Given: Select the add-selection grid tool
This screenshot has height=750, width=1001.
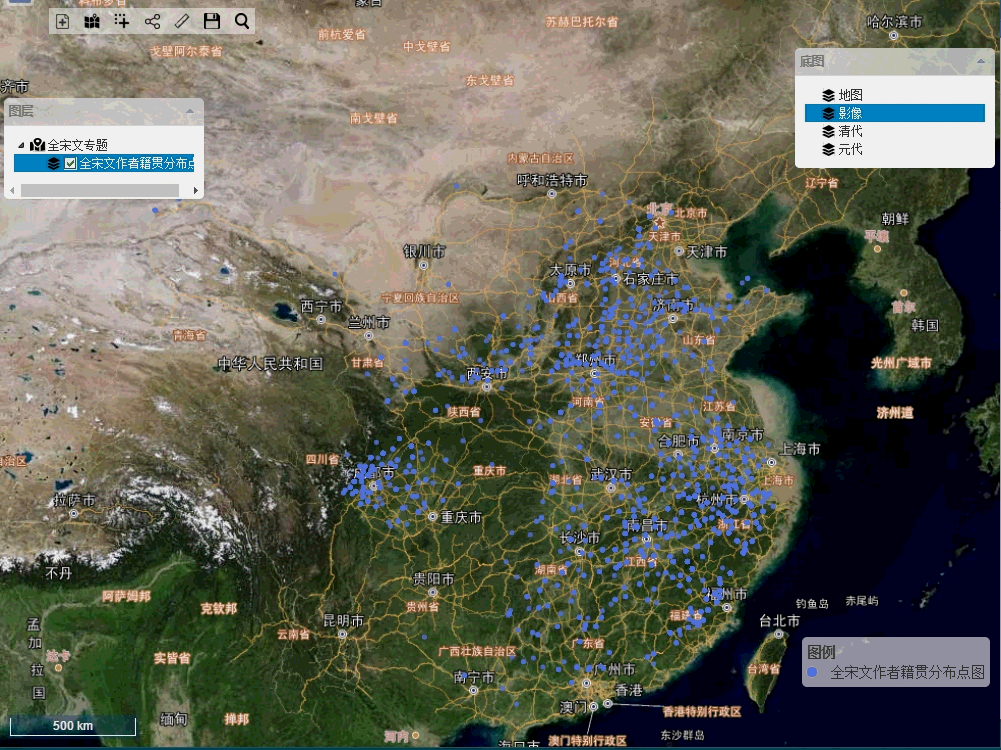Looking at the screenshot, I should (122, 21).
